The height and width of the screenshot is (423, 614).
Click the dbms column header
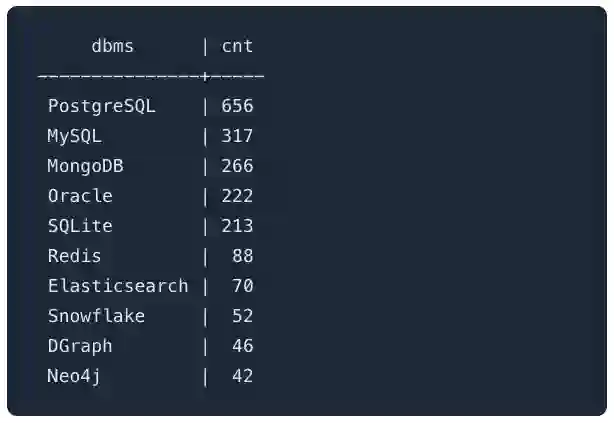point(112,46)
